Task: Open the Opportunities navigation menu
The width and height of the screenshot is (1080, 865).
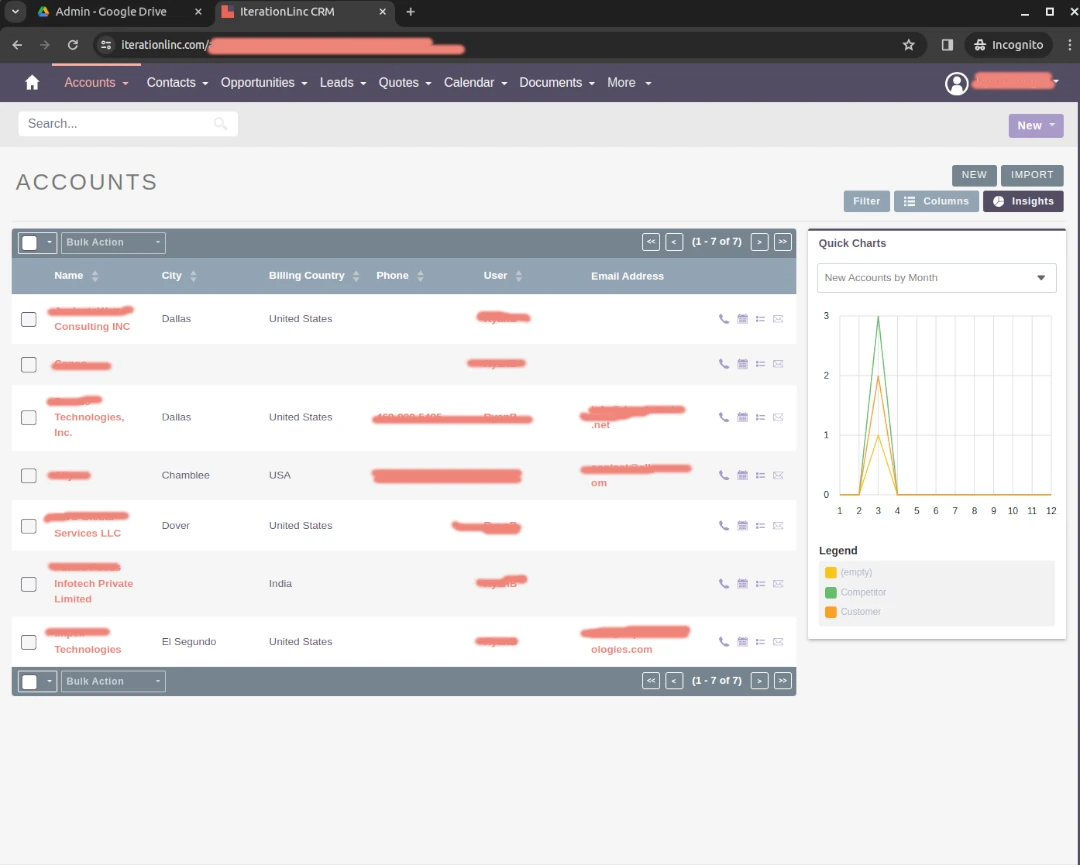Action: coord(264,83)
